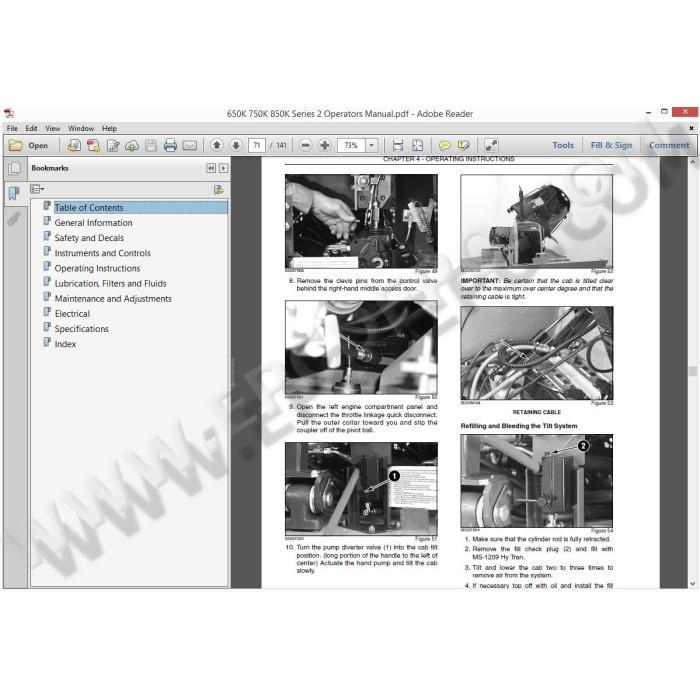Go to previous page arrow
Image resolution: width=700 pixels, height=700 pixels.
point(217,145)
